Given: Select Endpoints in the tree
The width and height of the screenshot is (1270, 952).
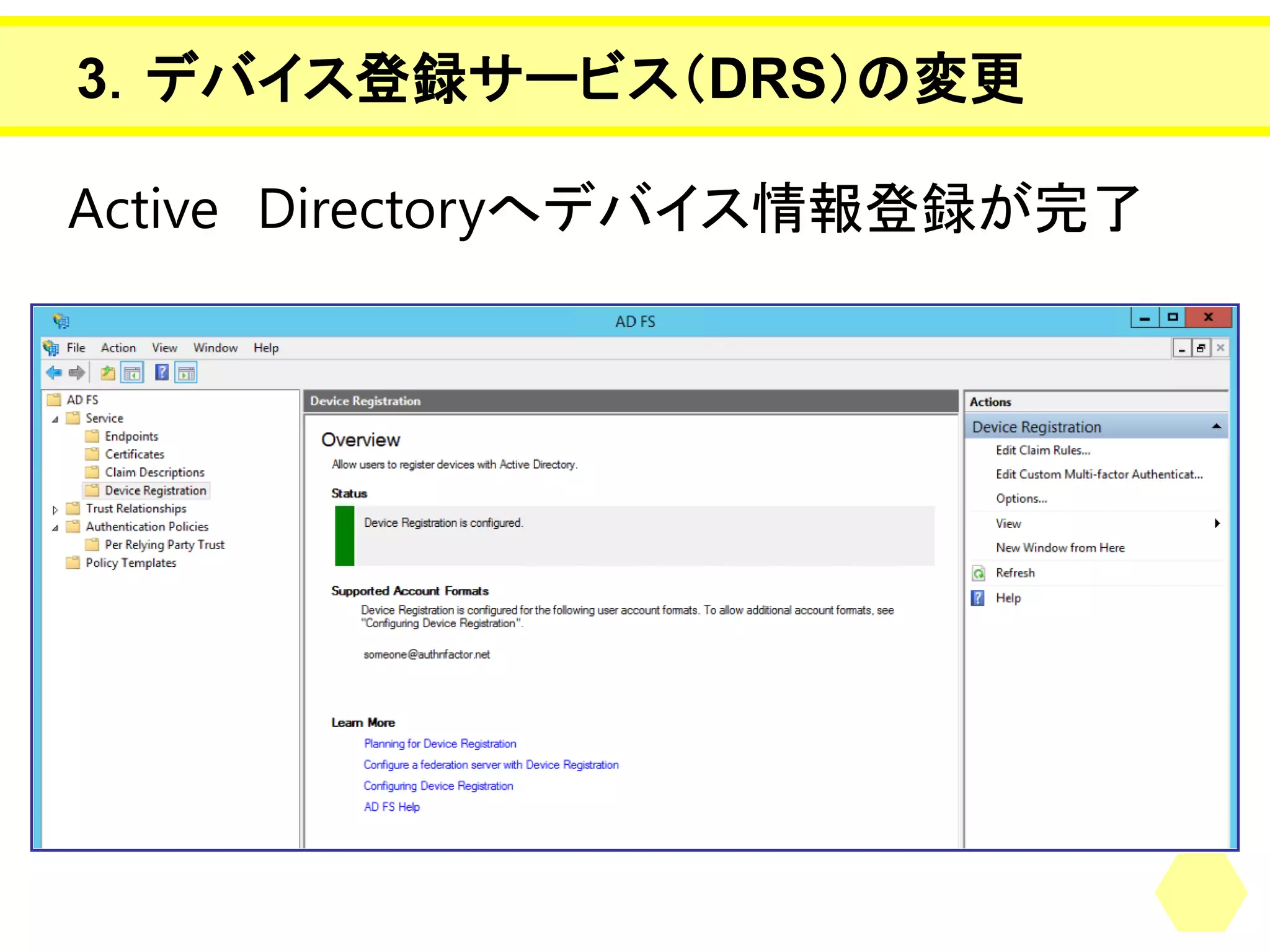Looking at the screenshot, I should click(131, 436).
